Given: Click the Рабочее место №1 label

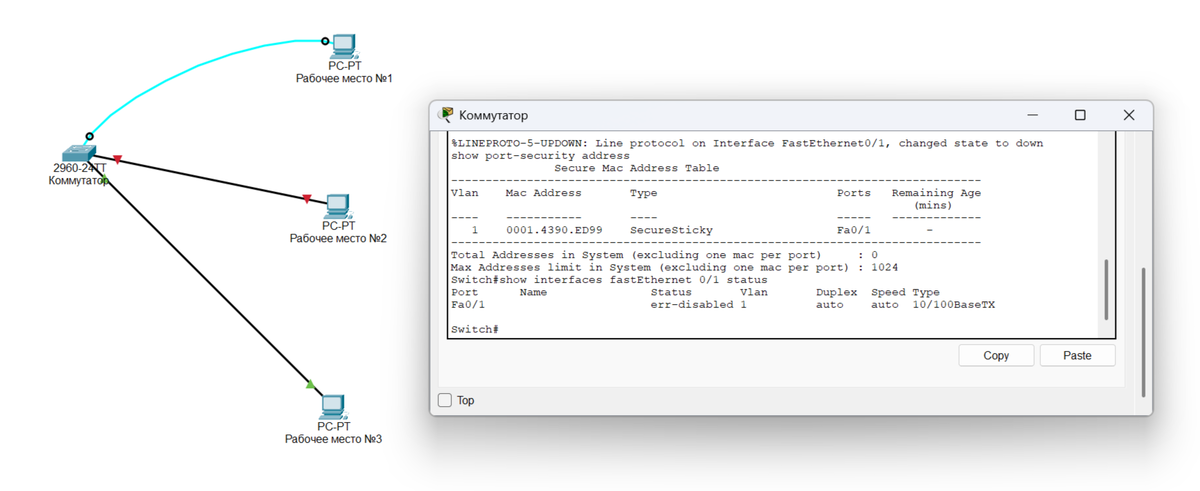Looking at the screenshot, I should click(344, 78).
